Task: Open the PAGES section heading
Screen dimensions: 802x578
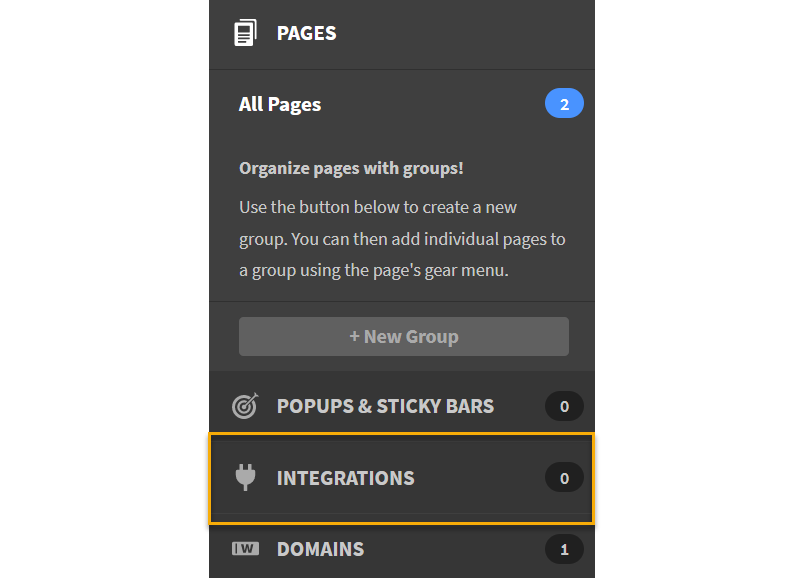Action: (306, 33)
